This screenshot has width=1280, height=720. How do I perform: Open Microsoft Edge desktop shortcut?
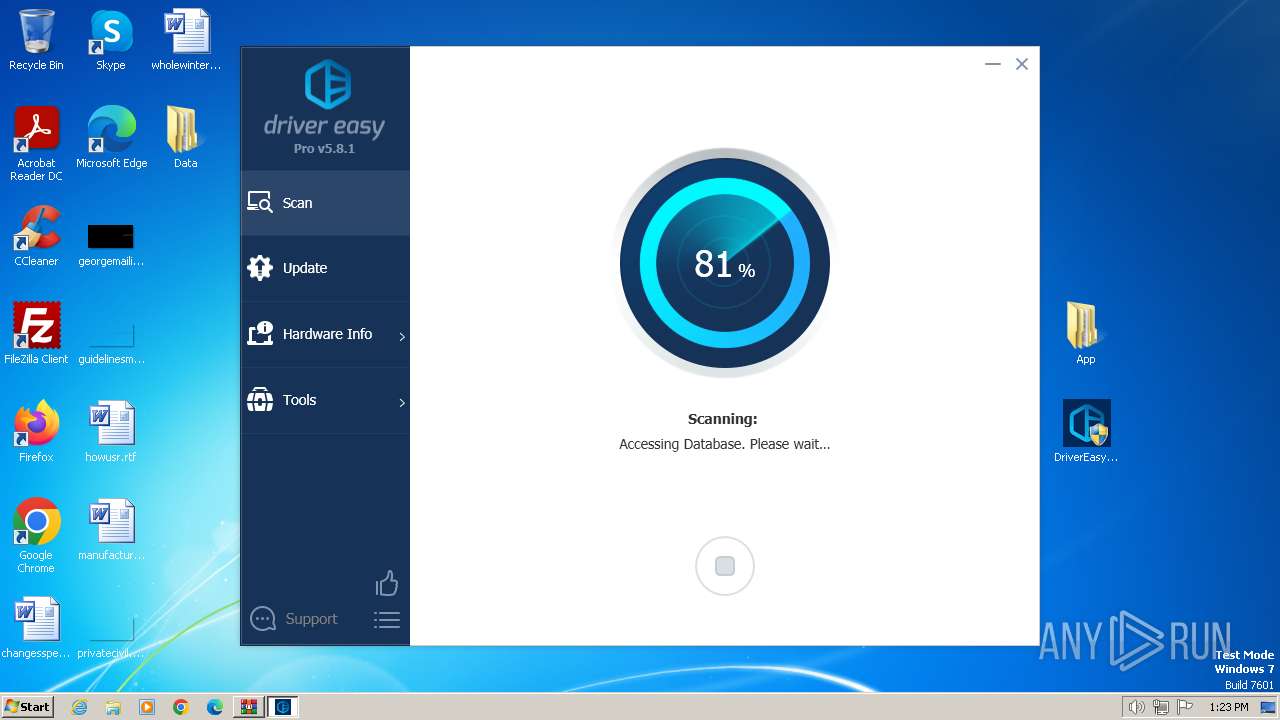111,137
